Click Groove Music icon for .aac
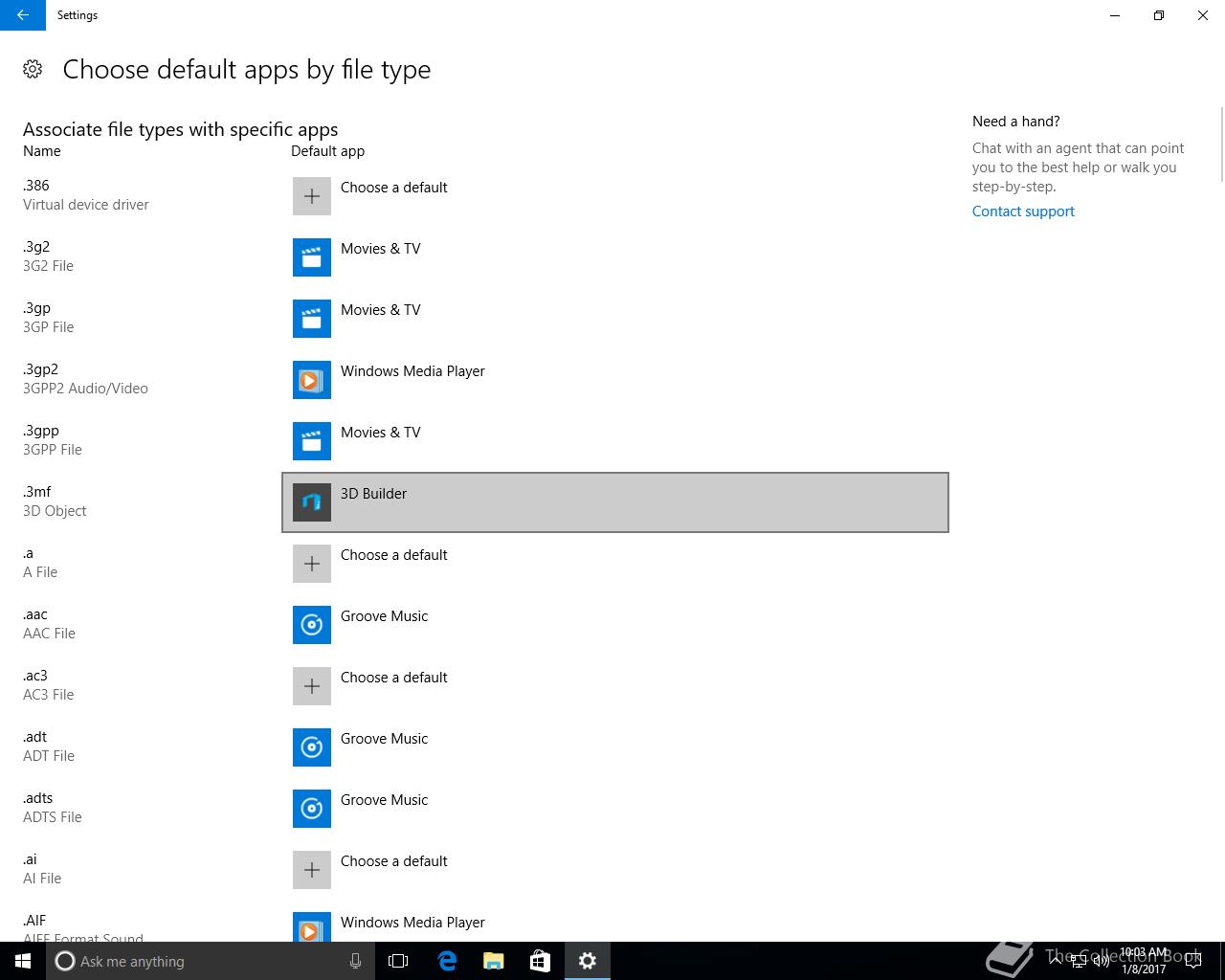The width and height of the screenshot is (1225, 980). point(312,625)
